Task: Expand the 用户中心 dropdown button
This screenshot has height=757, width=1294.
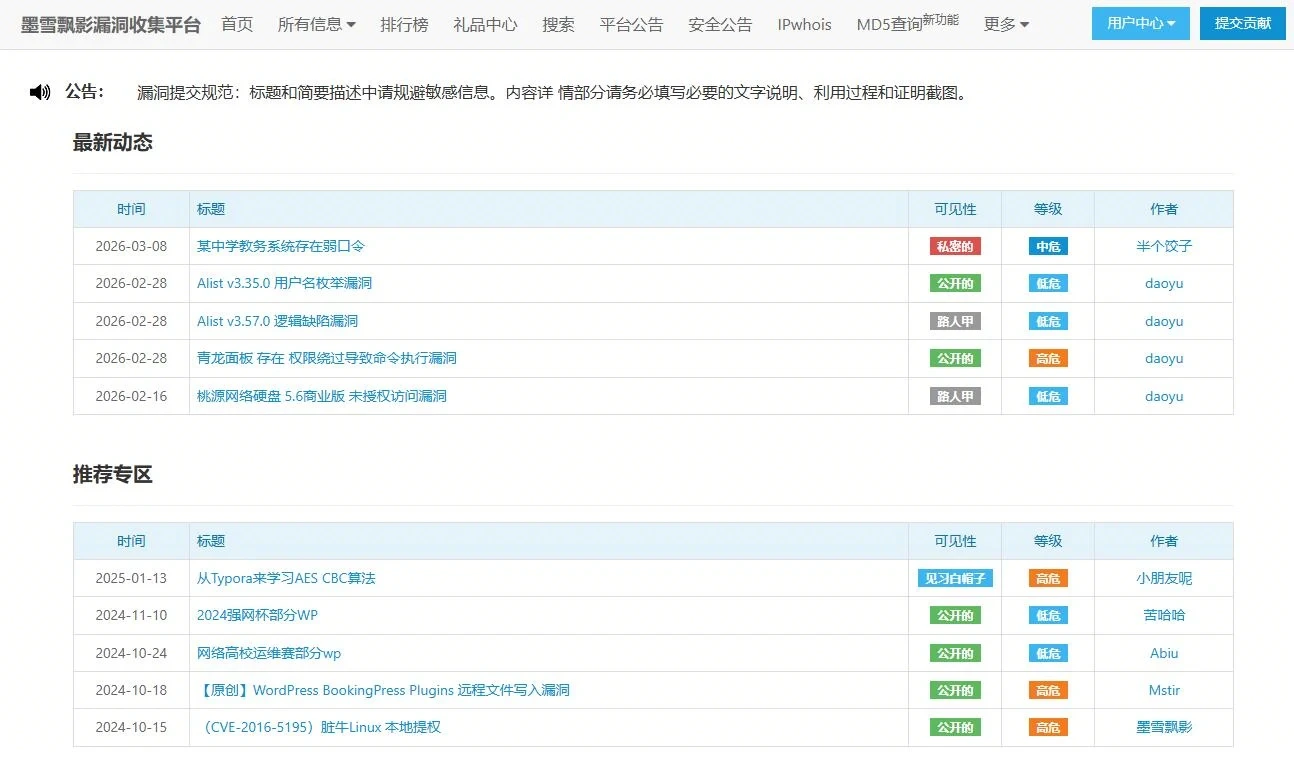Action: pos(1140,23)
